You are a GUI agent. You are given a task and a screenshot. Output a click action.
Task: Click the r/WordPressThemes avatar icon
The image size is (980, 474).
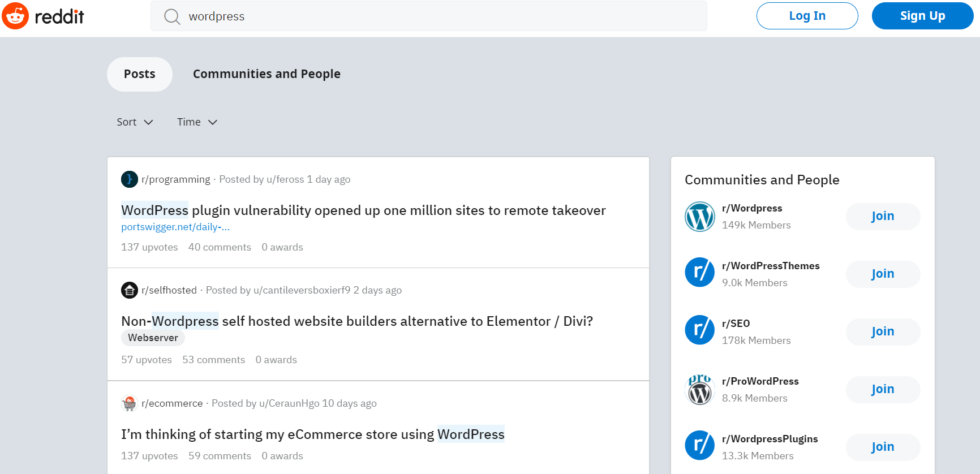click(700, 274)
